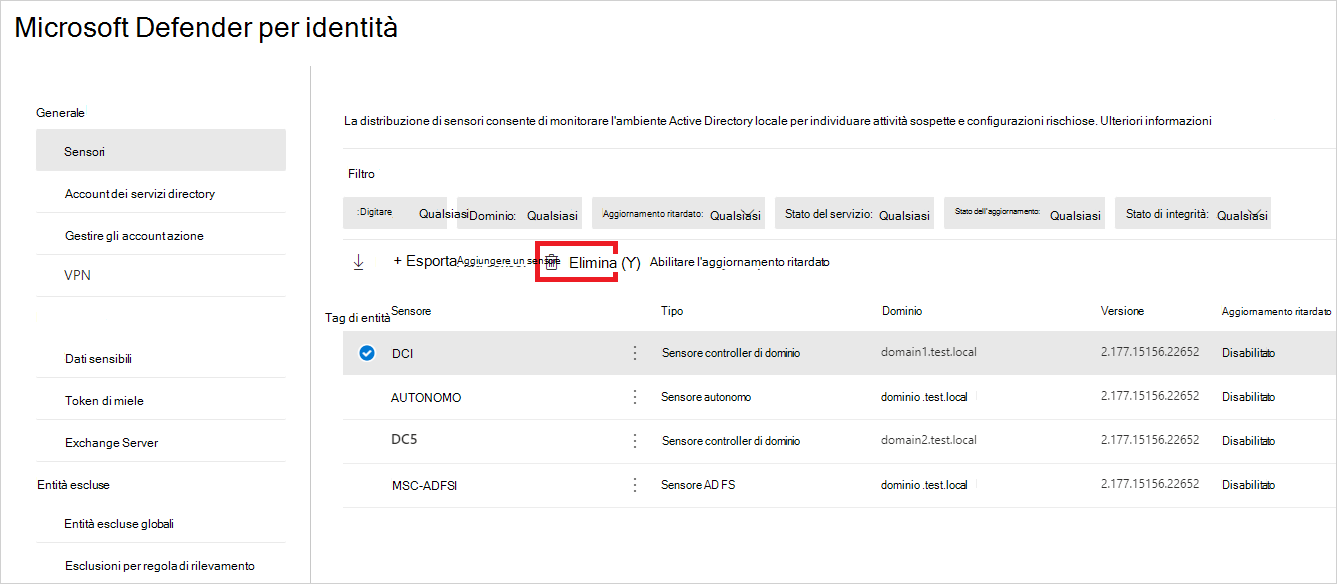Uncheck the DCI row checkbox

(367, 353)
